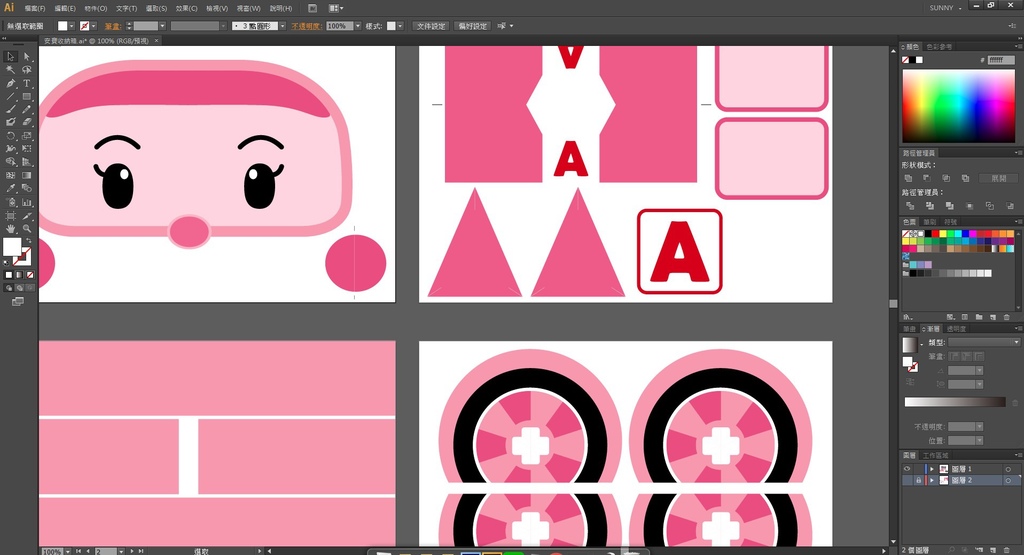The height and width of the screenshot is (555, 1024).
Task: Select the Direct Selection tool
Action: 27,57
